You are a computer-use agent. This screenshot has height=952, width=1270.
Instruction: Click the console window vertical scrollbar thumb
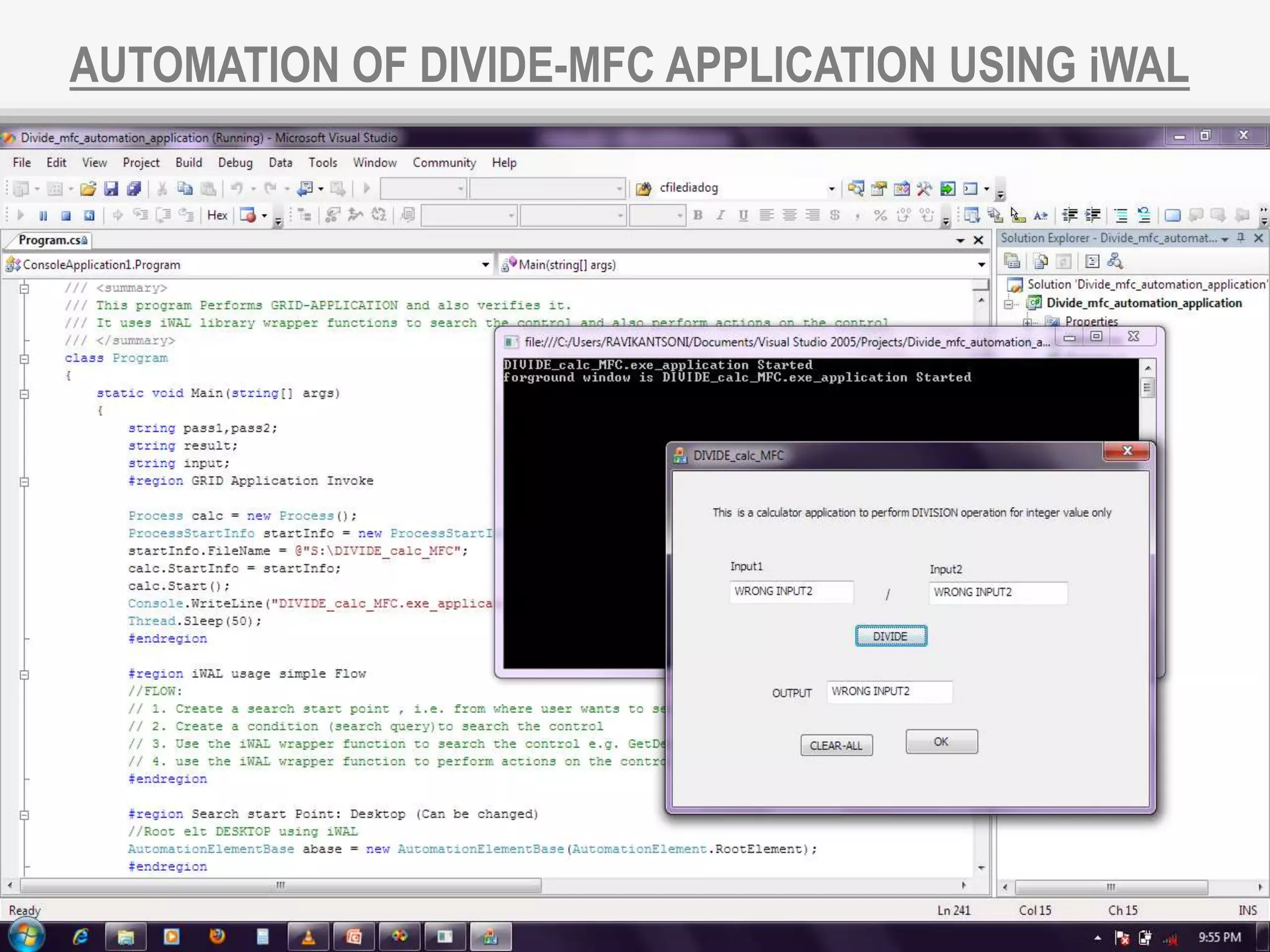[1147, 389]
